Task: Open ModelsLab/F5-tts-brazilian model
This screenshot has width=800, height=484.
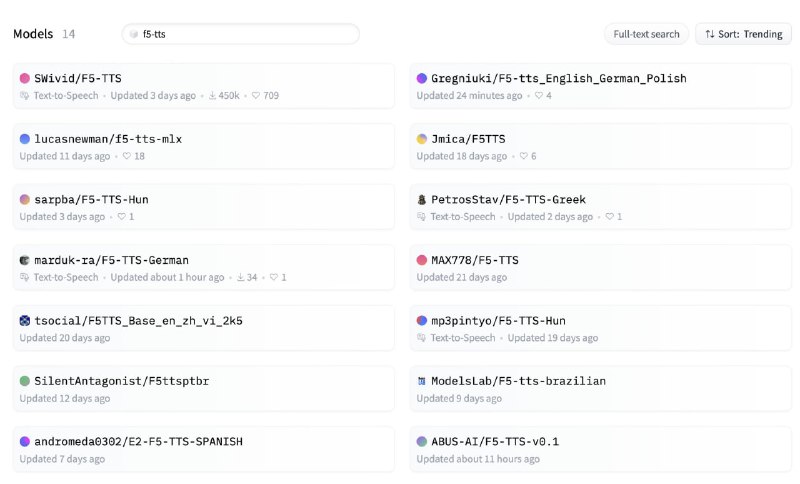Action: coord(601,389)
